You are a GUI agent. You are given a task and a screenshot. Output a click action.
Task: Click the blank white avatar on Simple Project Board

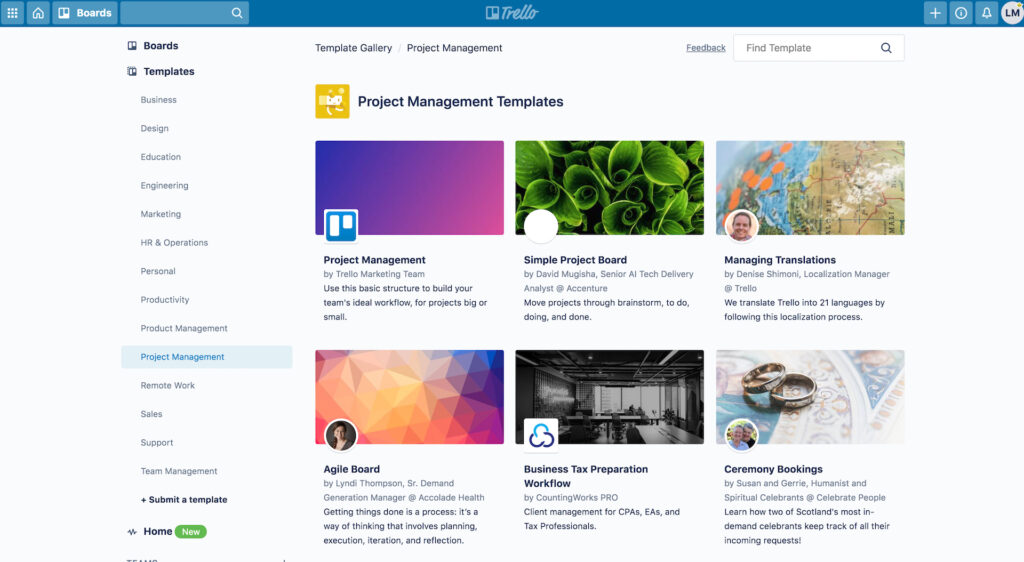coord(541,226)
